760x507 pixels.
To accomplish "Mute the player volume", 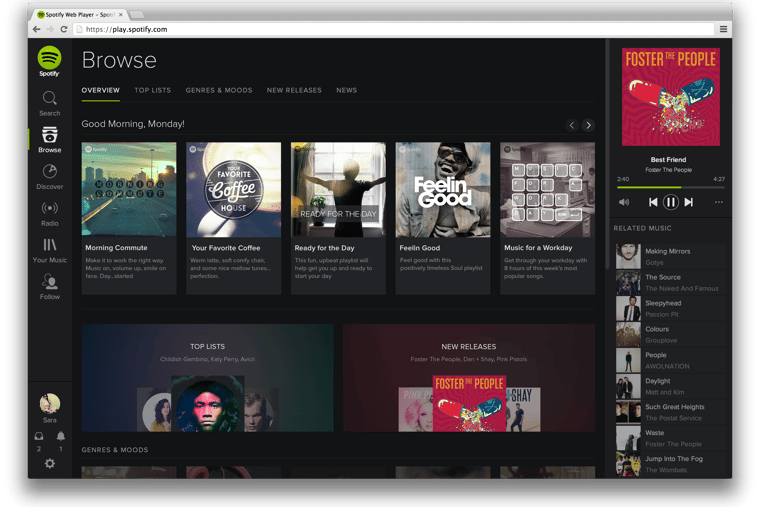I will 624,202.
